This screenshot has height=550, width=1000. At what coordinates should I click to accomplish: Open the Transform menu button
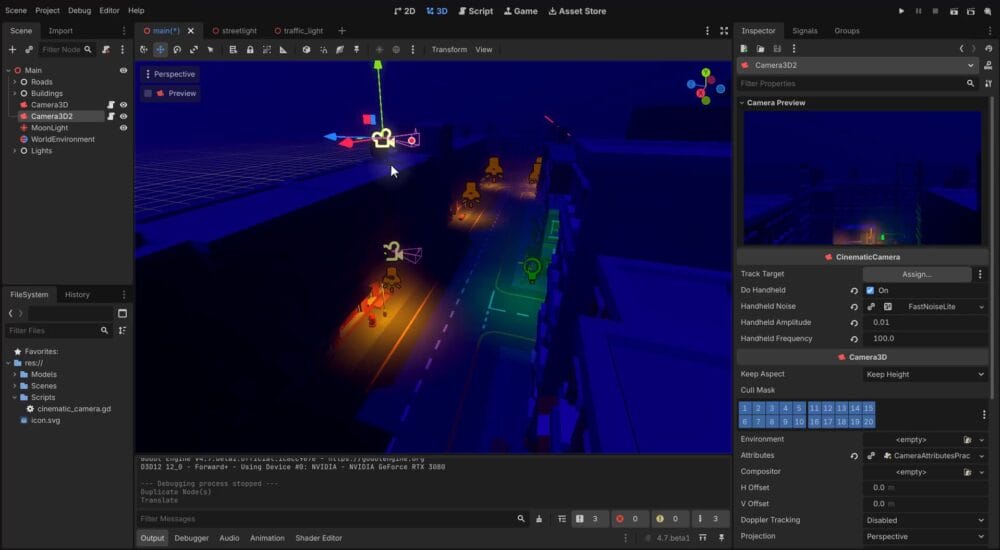pyautogui.click(x=449, y=49)
